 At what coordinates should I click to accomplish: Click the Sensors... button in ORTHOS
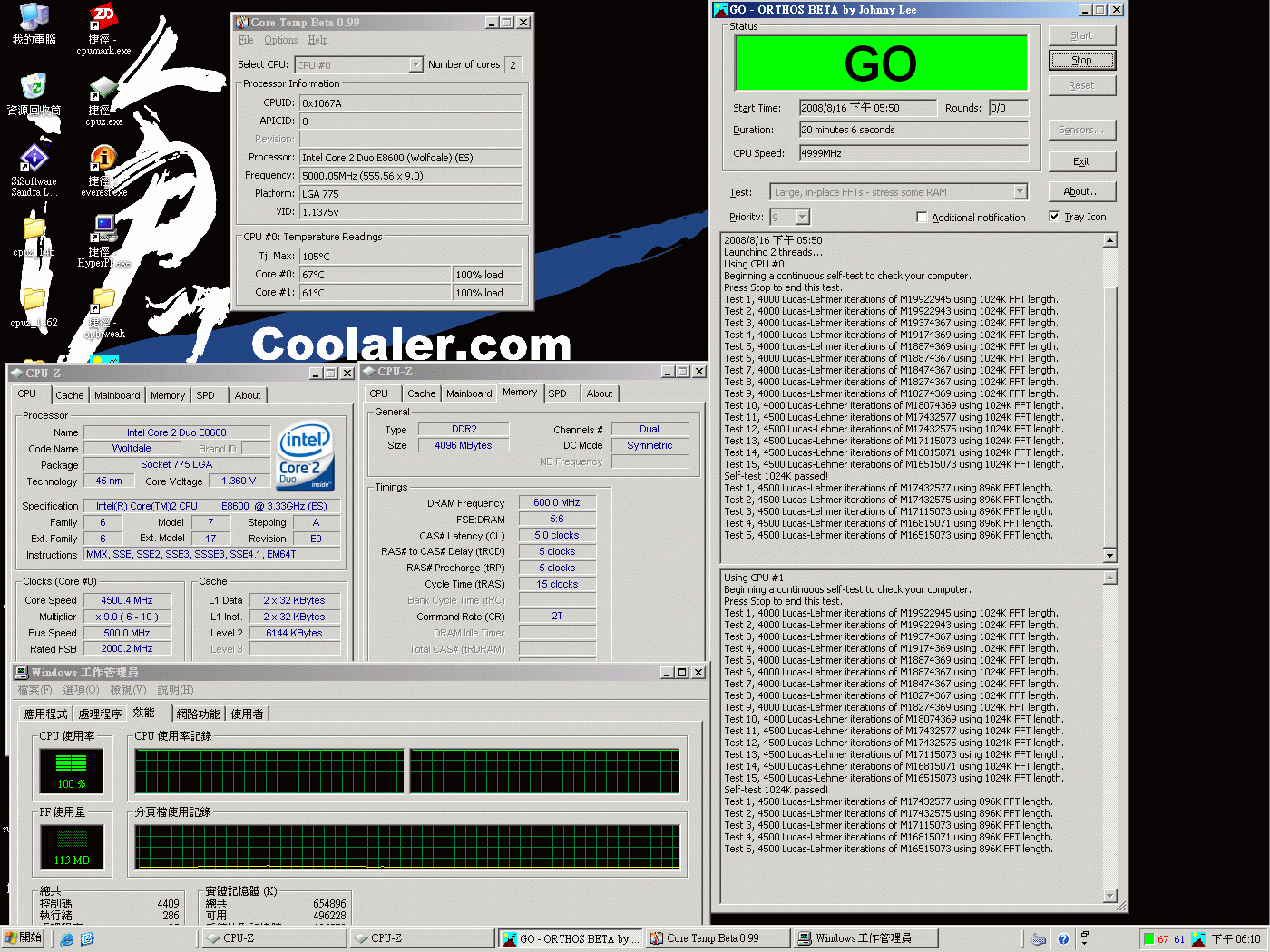[1081, 131]
